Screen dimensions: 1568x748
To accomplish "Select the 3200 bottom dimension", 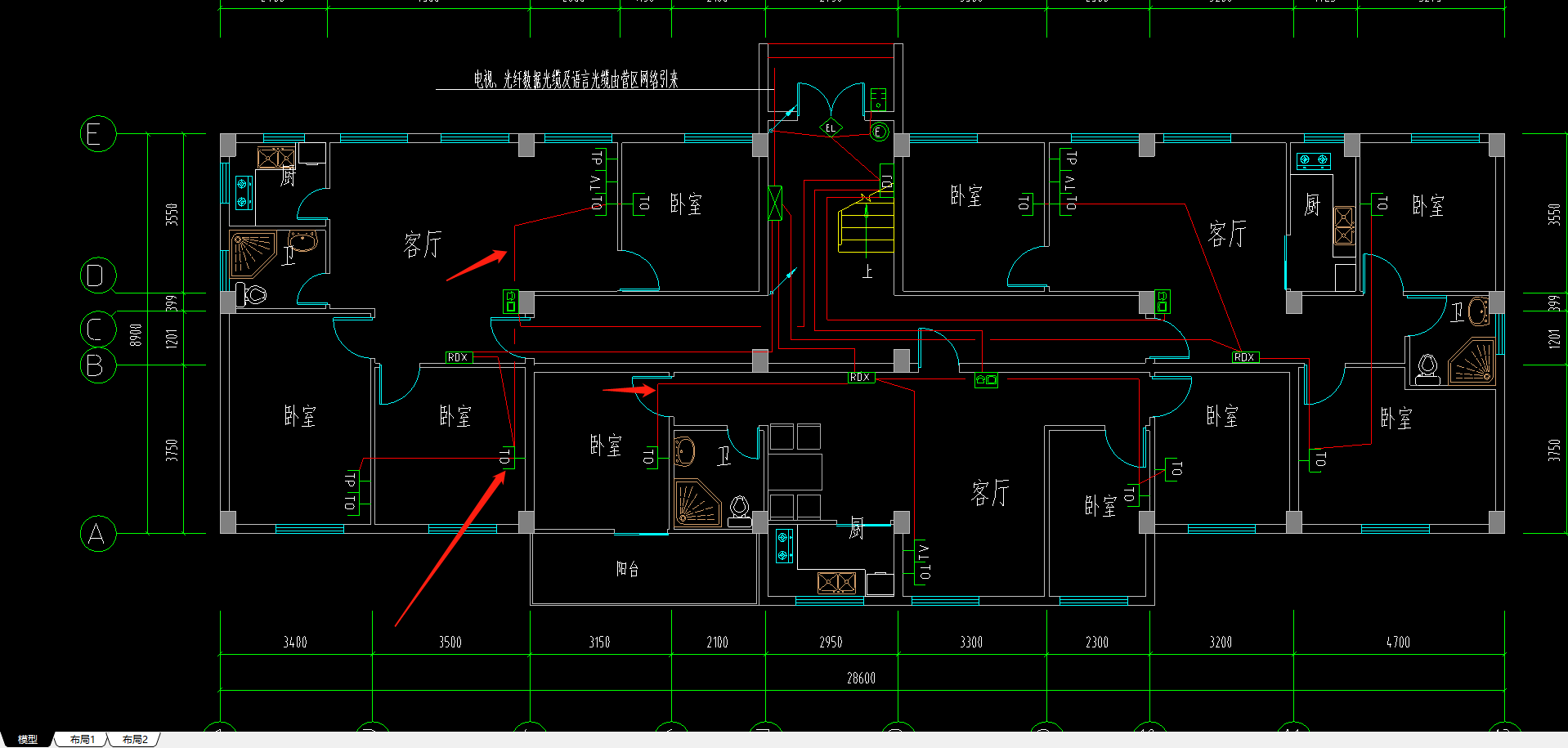I will [1221, 643].
